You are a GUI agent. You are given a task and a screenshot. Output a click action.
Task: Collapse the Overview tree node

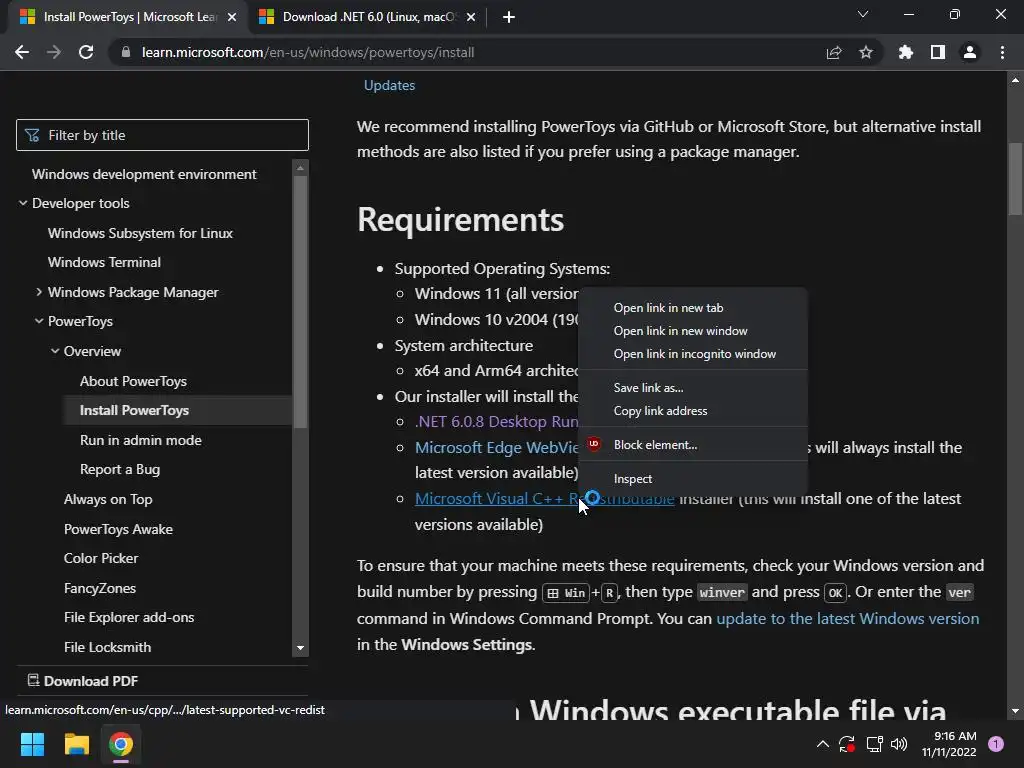(55, 351)
